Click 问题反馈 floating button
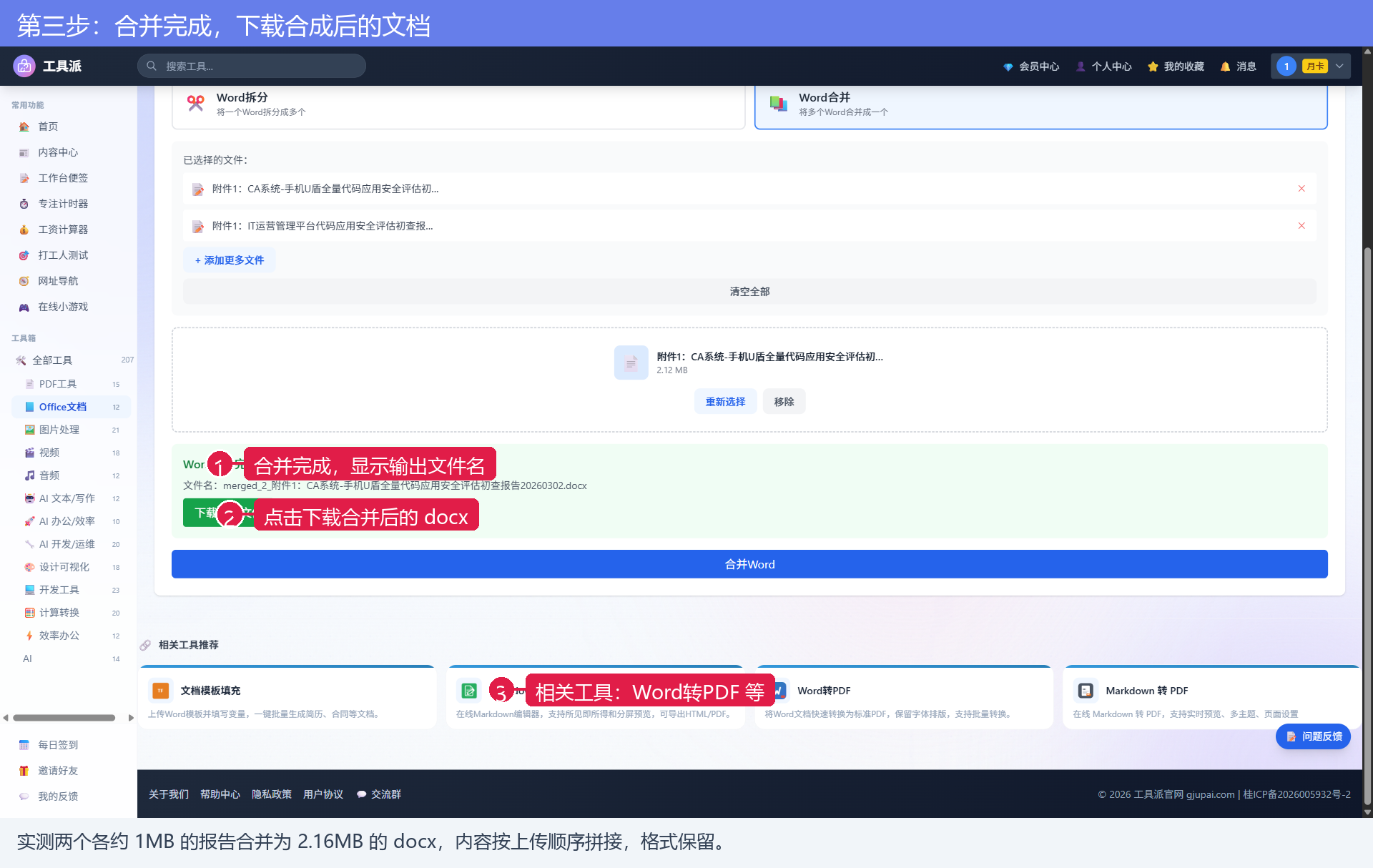Image resolution: width=1373 pixels, height=868 pixels. [x=1313, y=736]
